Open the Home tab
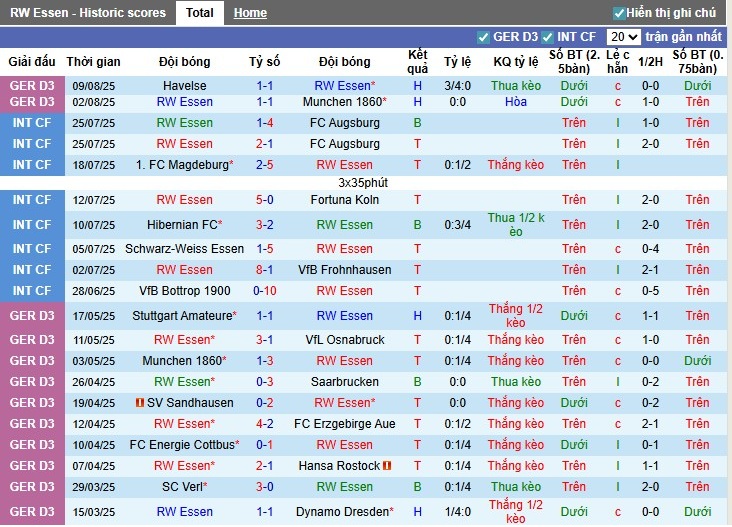 tap(250, 13)
